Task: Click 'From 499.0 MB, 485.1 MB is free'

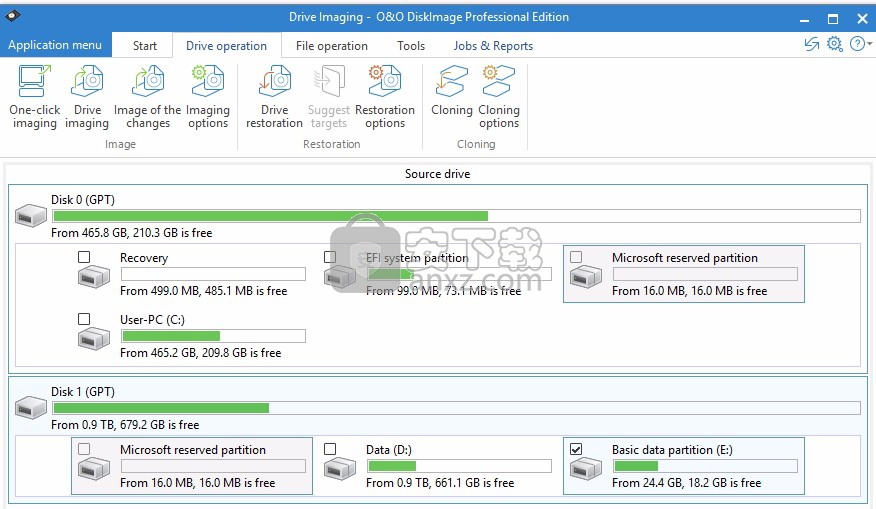Action: click(203, 291)
